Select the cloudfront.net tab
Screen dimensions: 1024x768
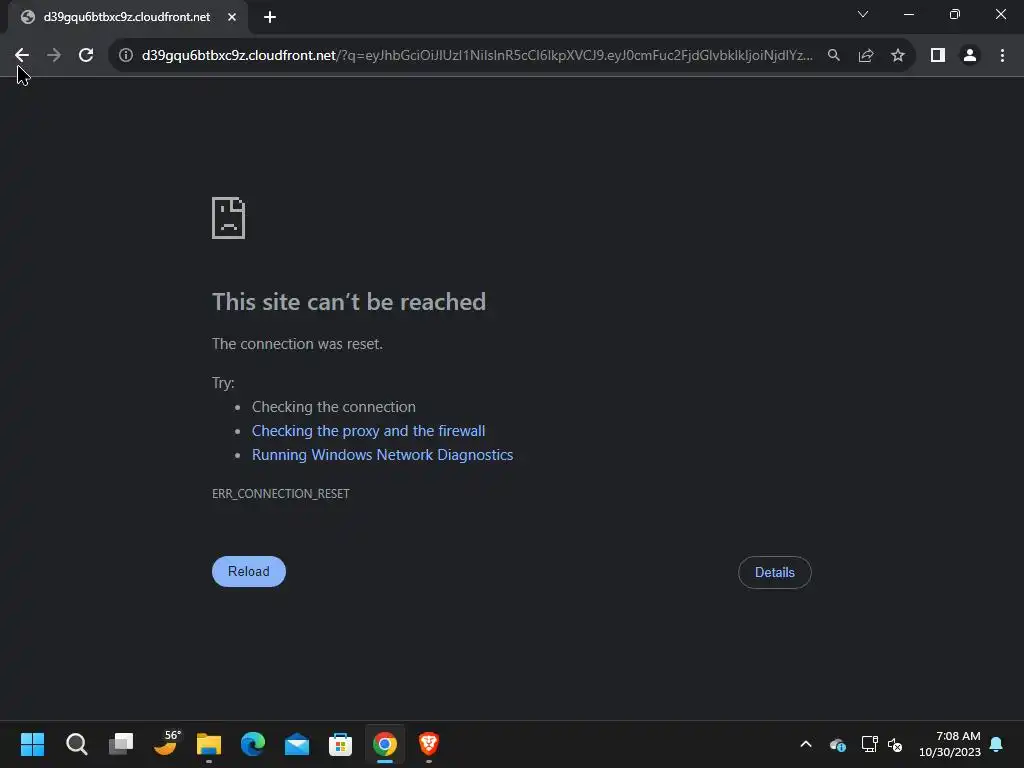[x=127, y=17]
